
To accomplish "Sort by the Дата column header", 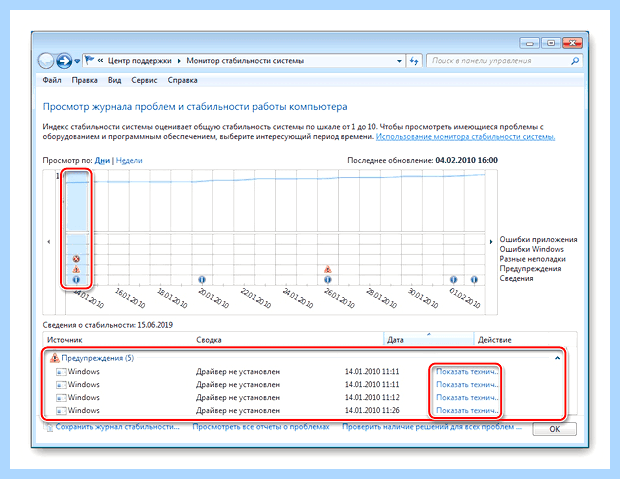I will [x=429, y=339].
